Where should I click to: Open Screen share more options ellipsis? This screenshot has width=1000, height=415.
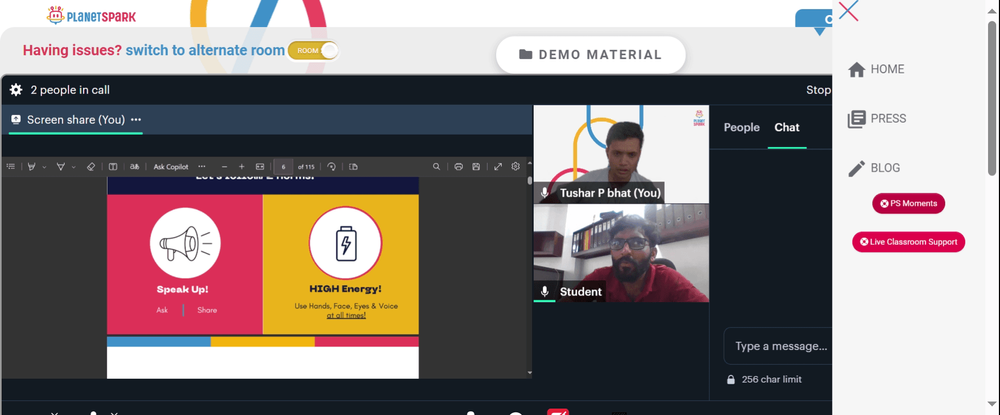pyautogui.click(x=136, y=120)
